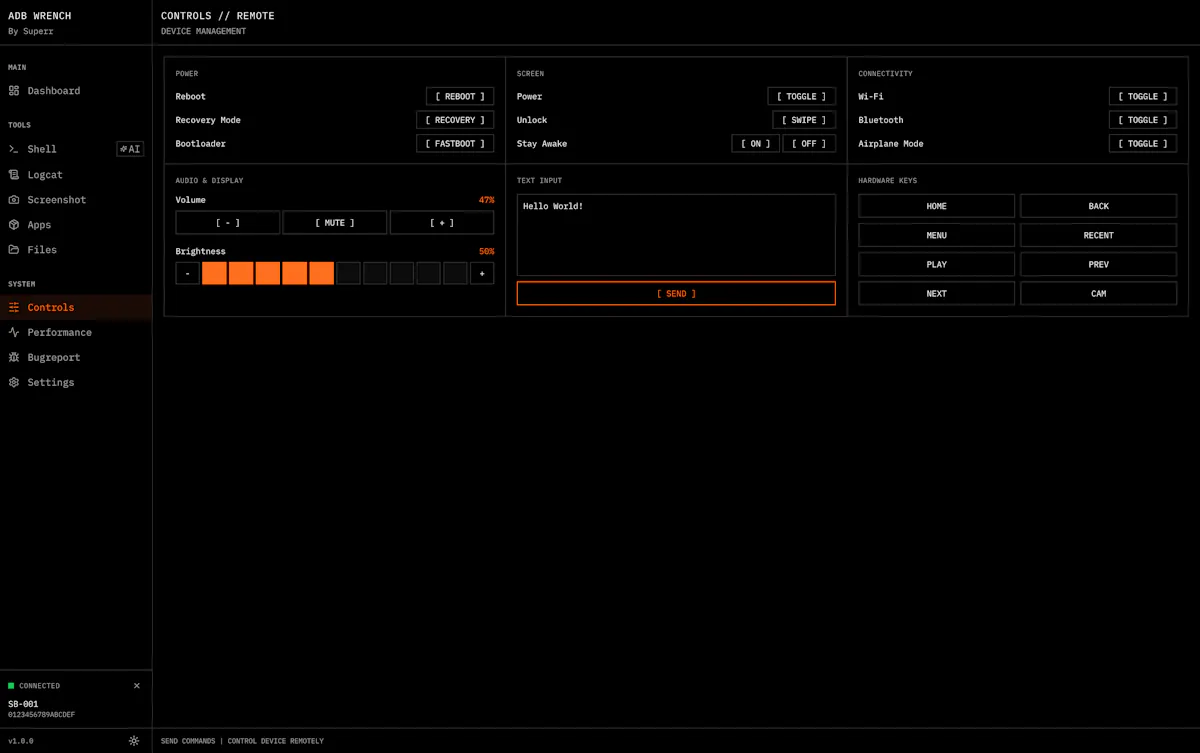Tap the BACK hardware key
This screenshot has width=1200, height=753.
coord(1099,206)
